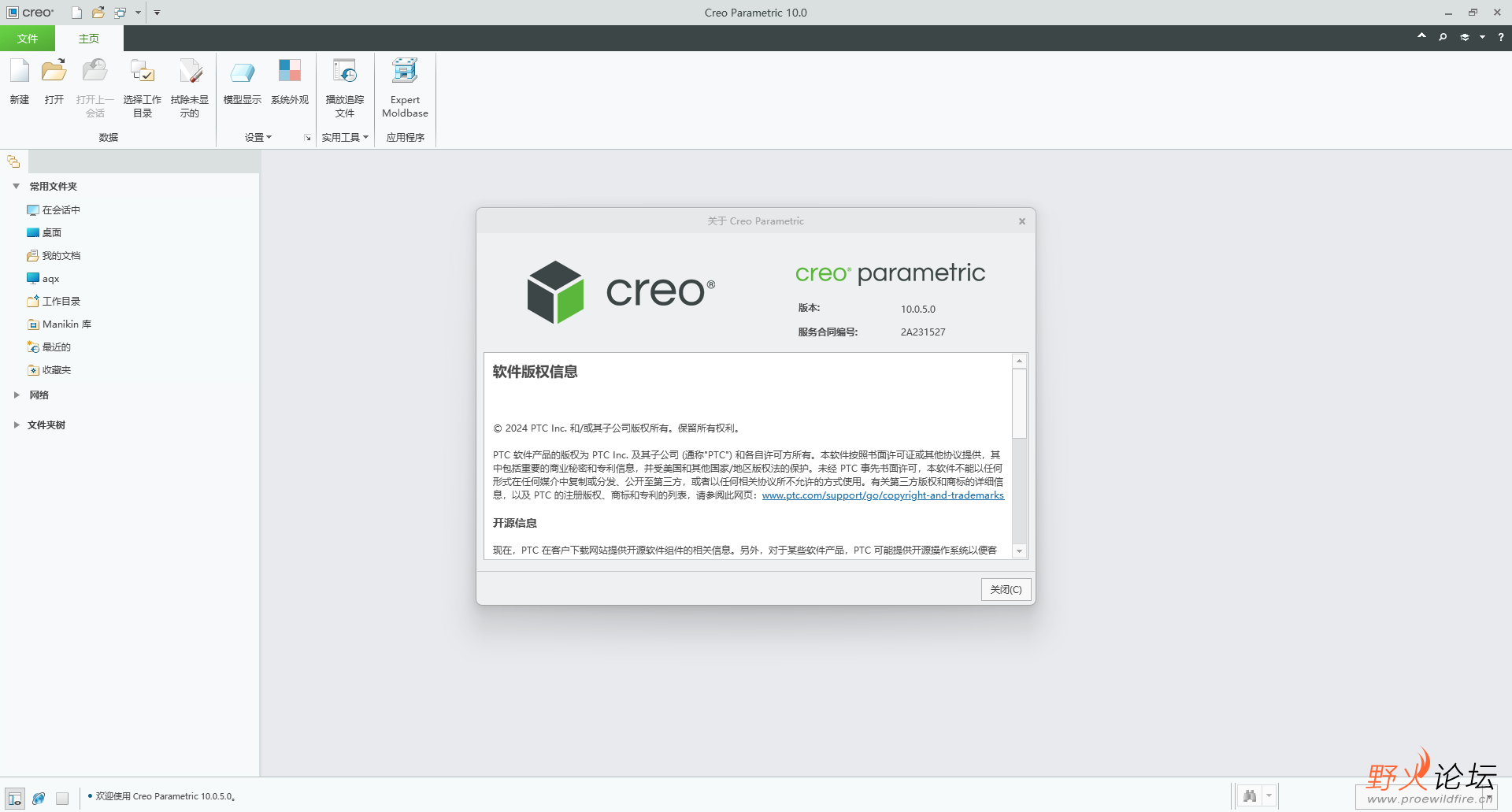Collapse the ribbon with the up chevron
1512x812 pixels.
click(1421, 36)
